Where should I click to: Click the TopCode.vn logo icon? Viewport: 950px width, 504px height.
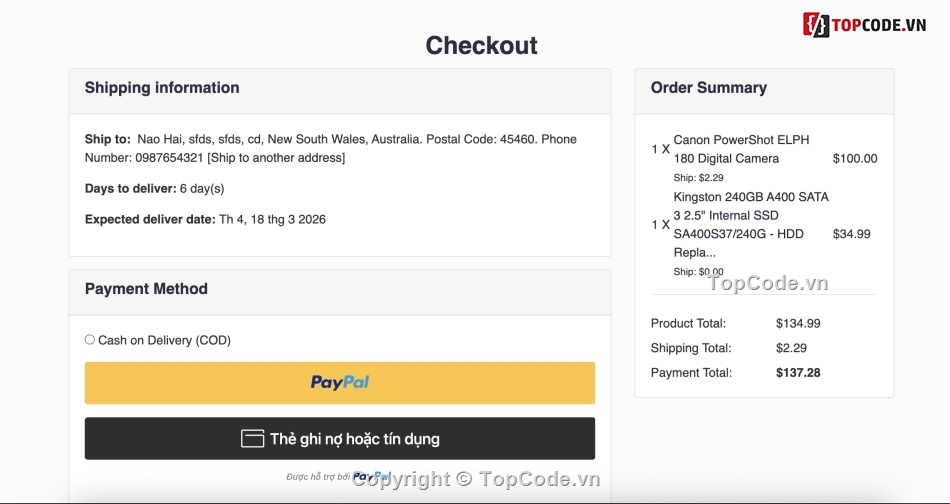(x=817, y=25)
